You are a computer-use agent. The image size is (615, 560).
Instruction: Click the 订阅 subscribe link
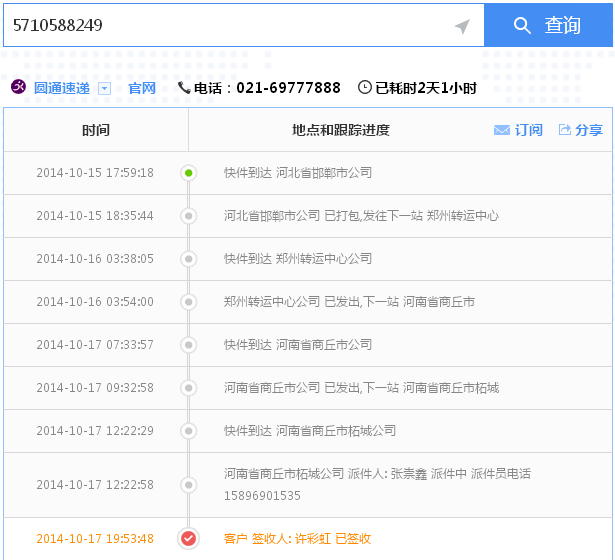(528, 130)
